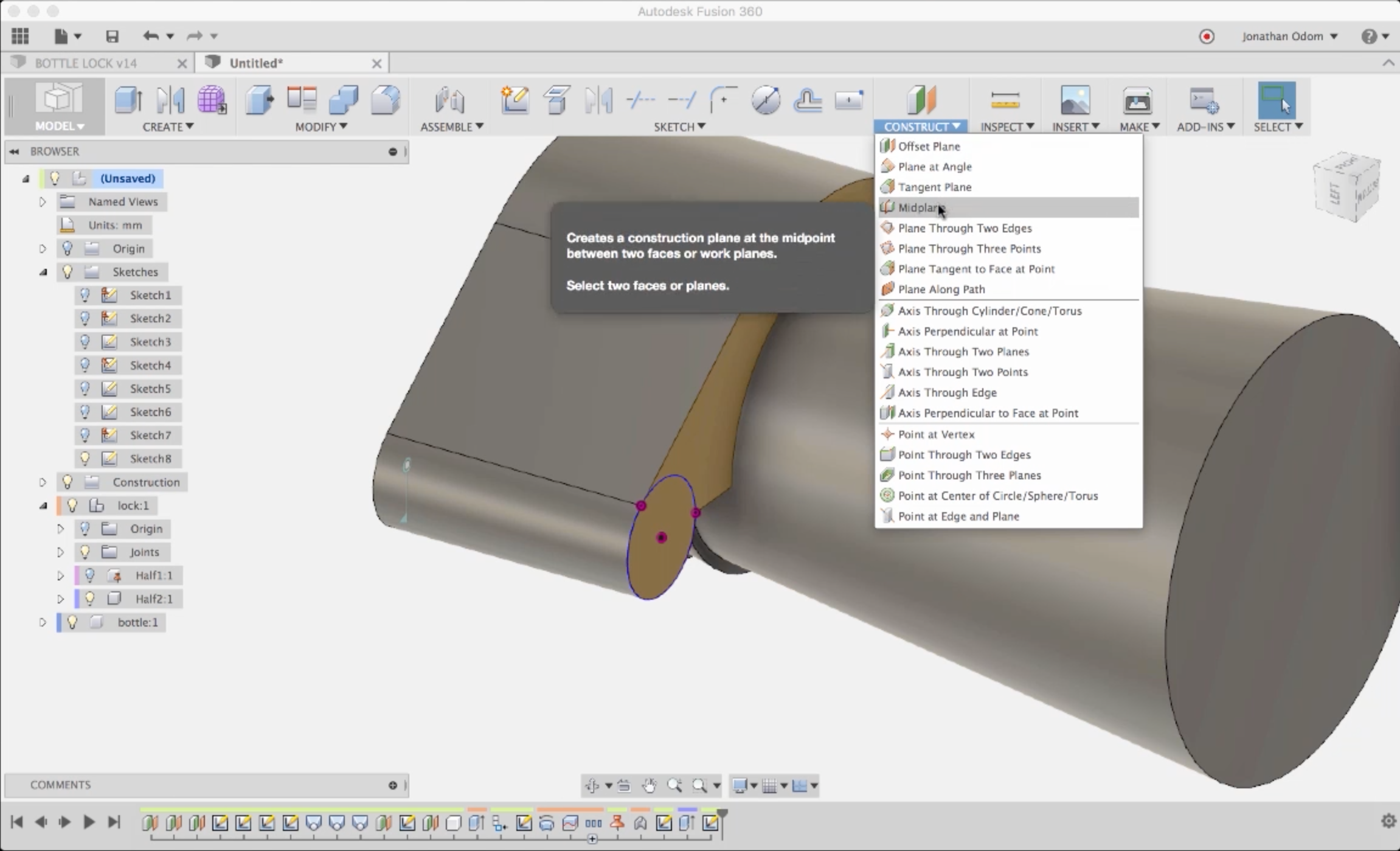Click the timeline Play button
Viewport: 1400px width, 851px height.
click(89, 822)
